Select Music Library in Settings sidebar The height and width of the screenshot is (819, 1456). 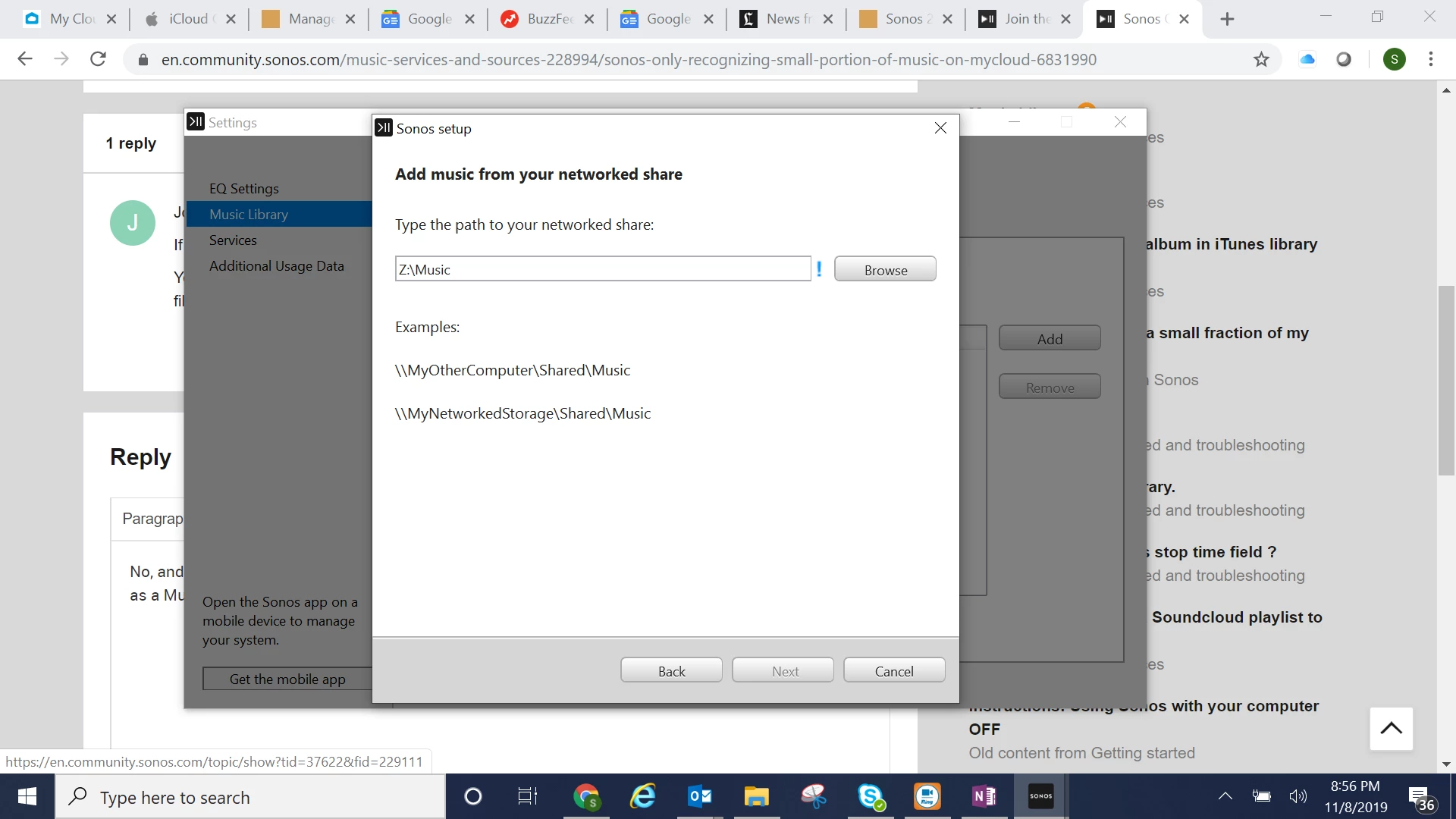[x=249, y=215]
